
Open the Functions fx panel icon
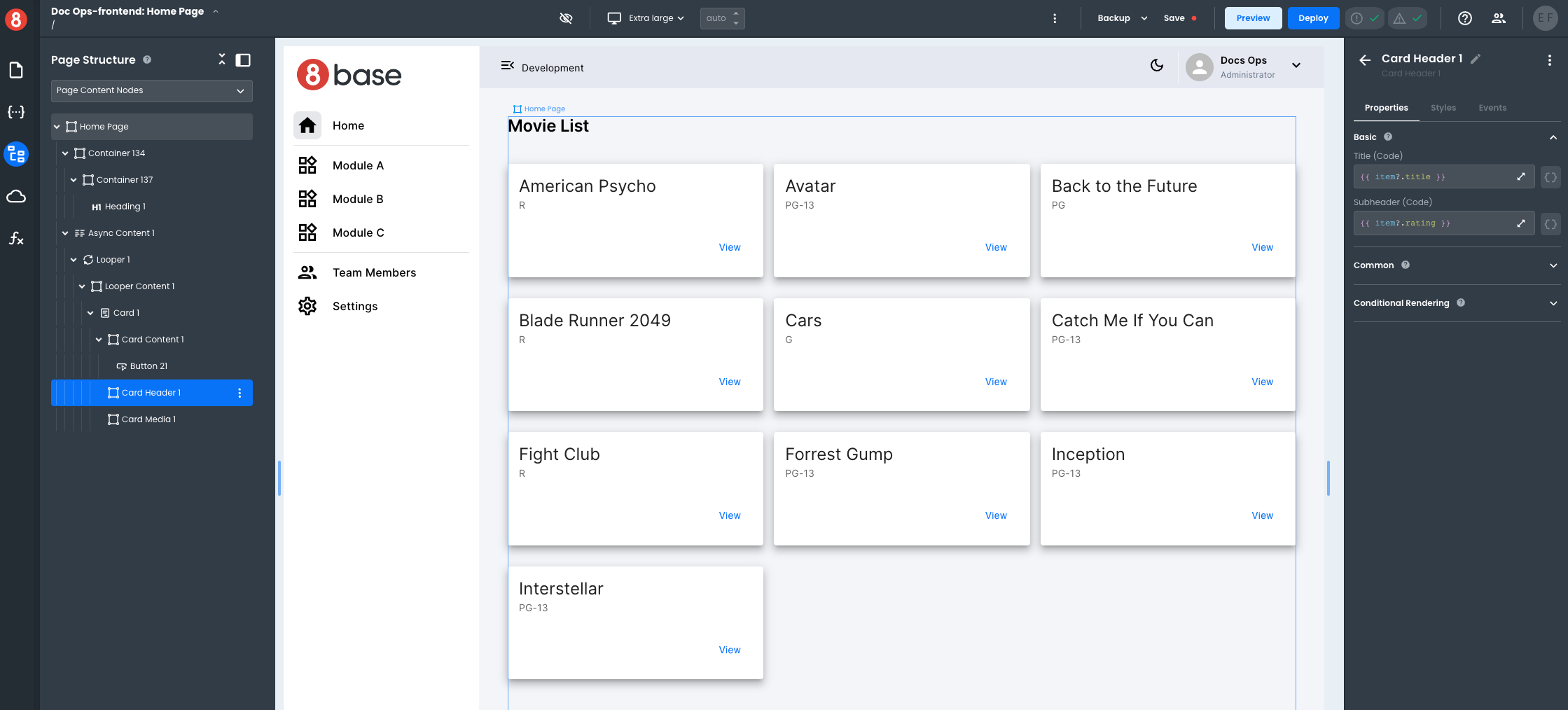16,239
